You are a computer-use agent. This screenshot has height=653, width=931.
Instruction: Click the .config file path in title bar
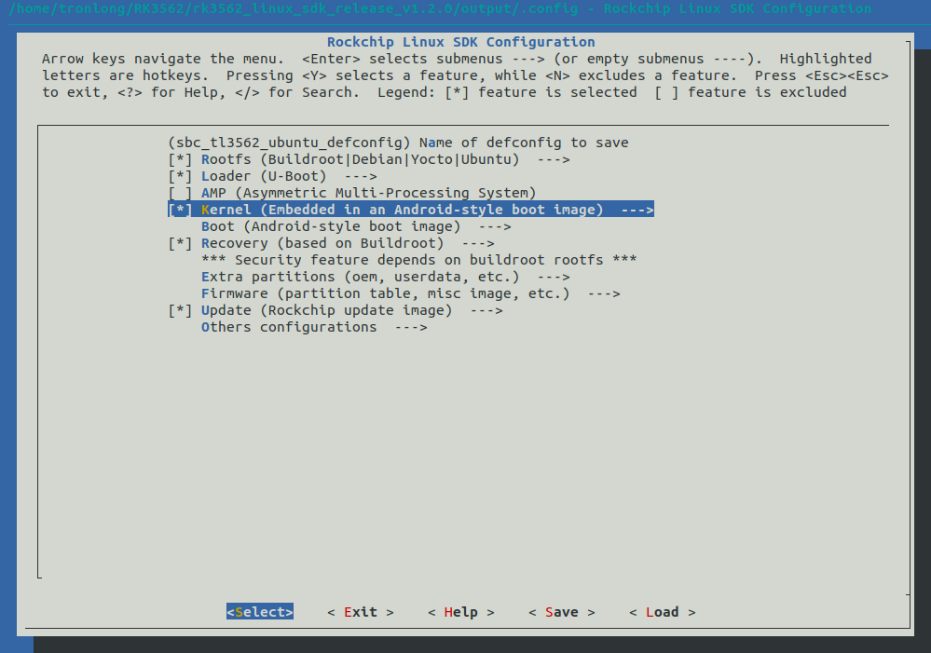click(293, 8)
